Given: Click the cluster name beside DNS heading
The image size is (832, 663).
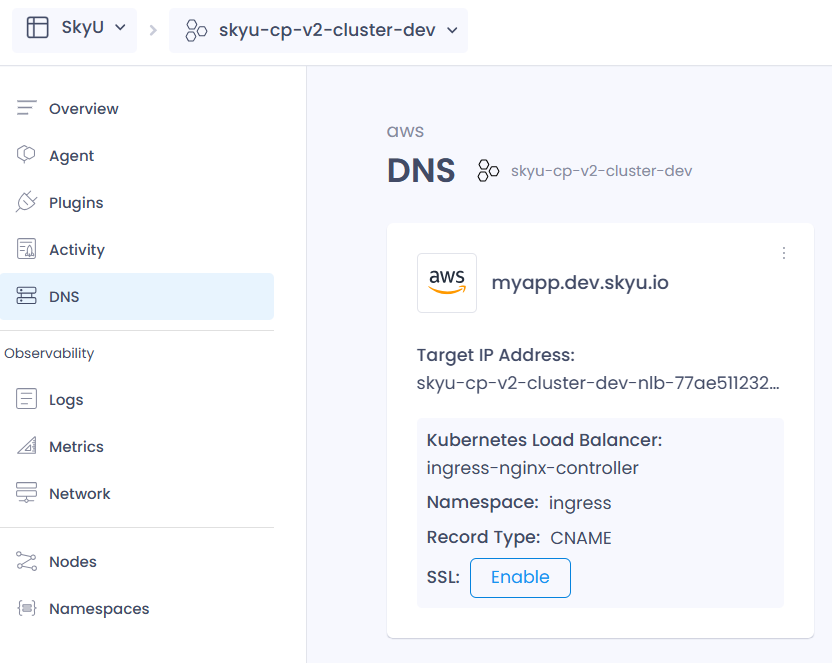Looking at the screenshot, I should 602,171.
